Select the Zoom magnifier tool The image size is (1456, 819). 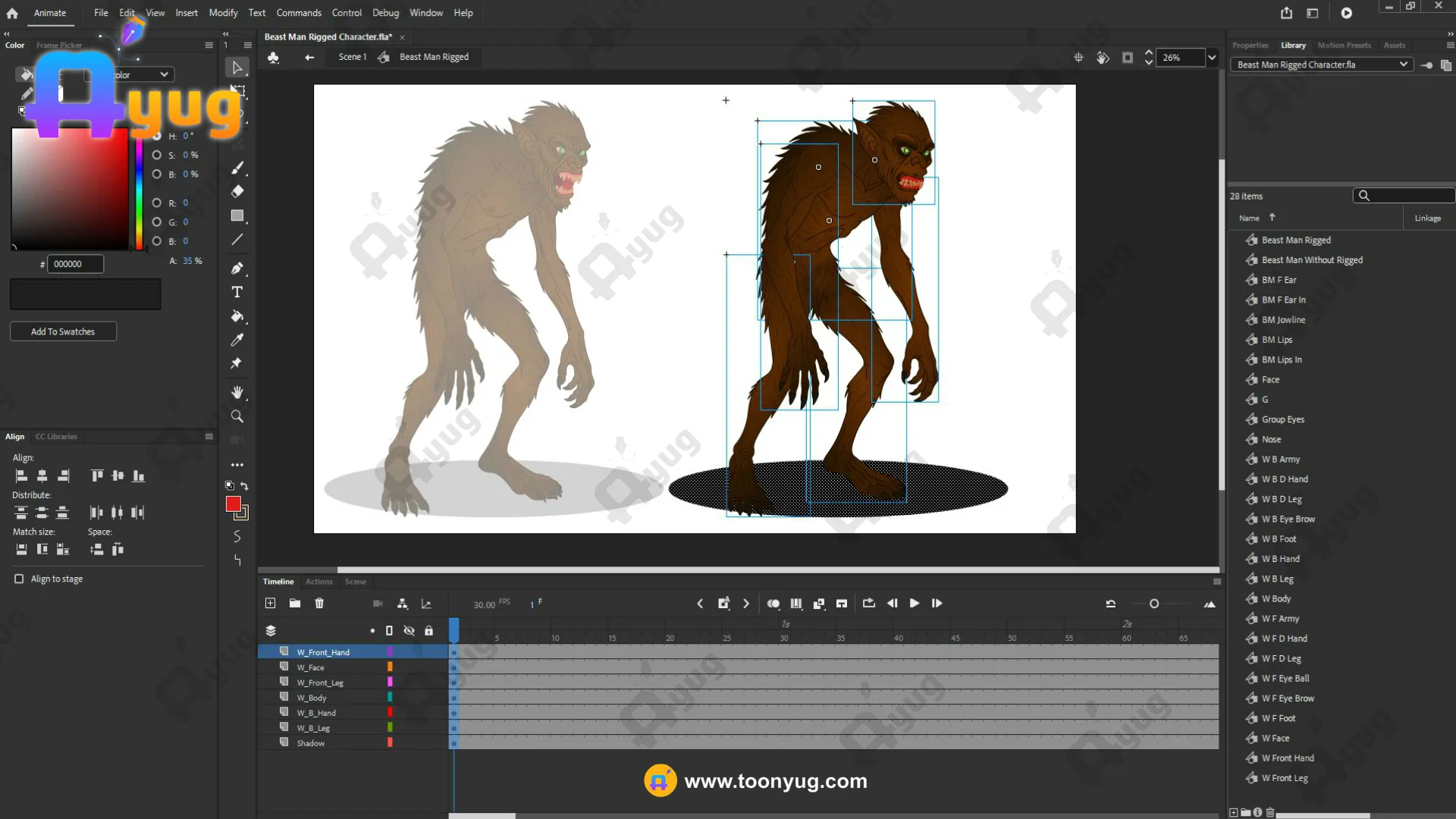point(237,416)
